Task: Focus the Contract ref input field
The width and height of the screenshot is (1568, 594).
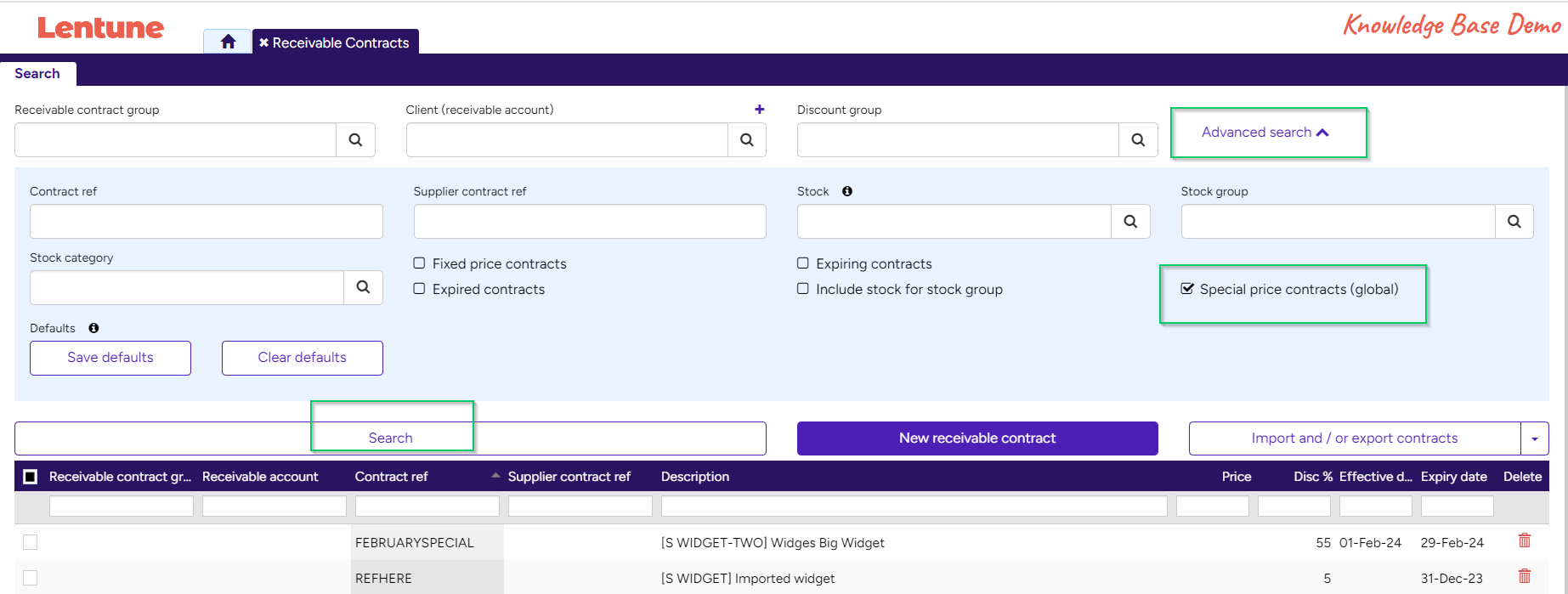Action: (207, 222)
